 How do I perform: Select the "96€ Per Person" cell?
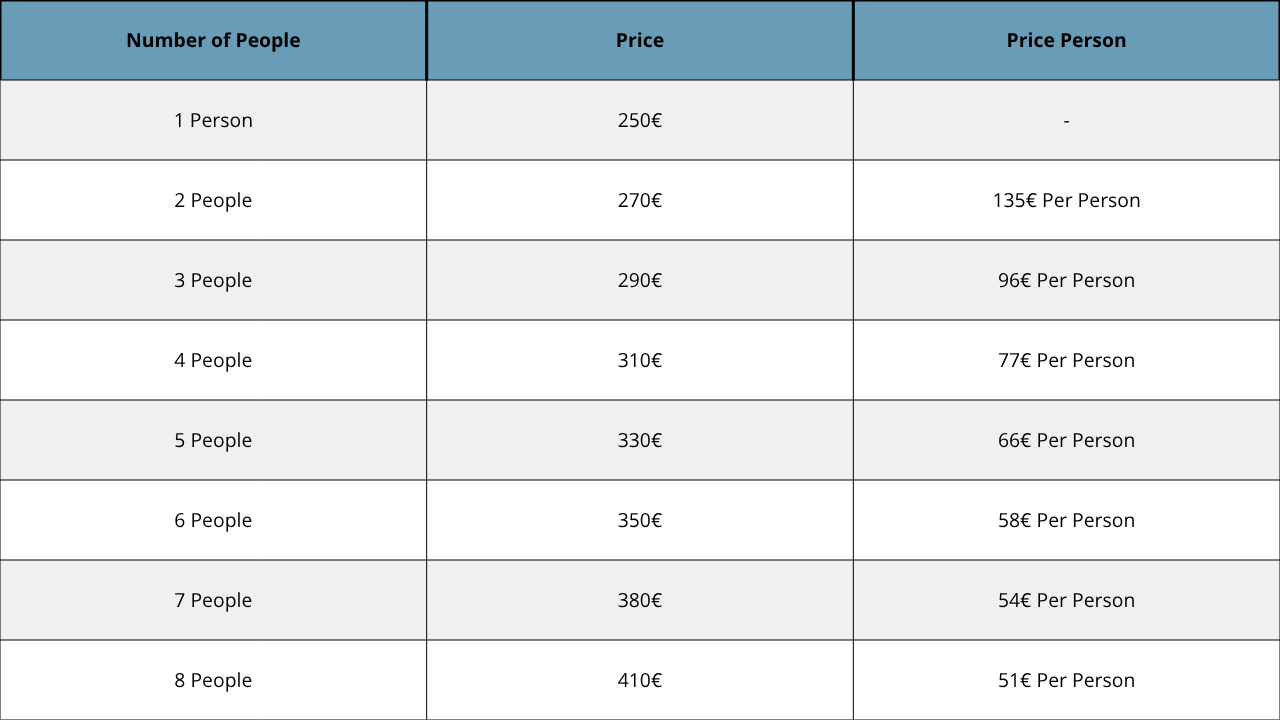point(1066,280)
